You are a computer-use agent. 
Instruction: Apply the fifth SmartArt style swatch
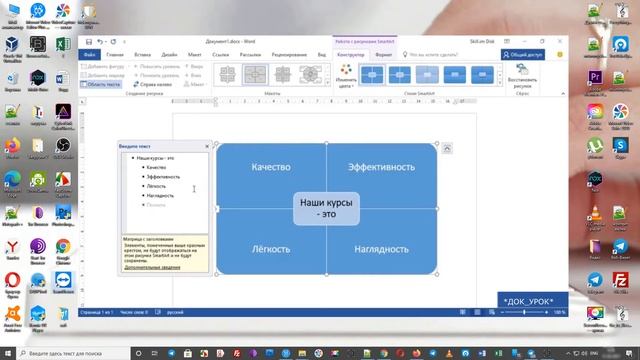coord(482,75)
